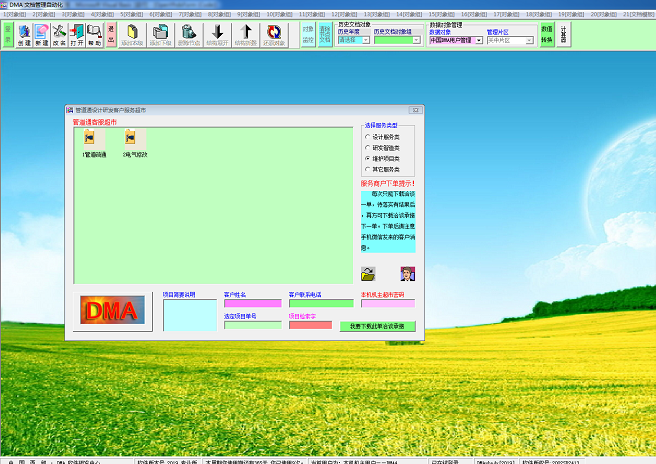Image resolution: width=656 pixels, height=464 pixels.
Task: Click the 对象 监控 cyan toolbar button
Action: coord(308,34)
